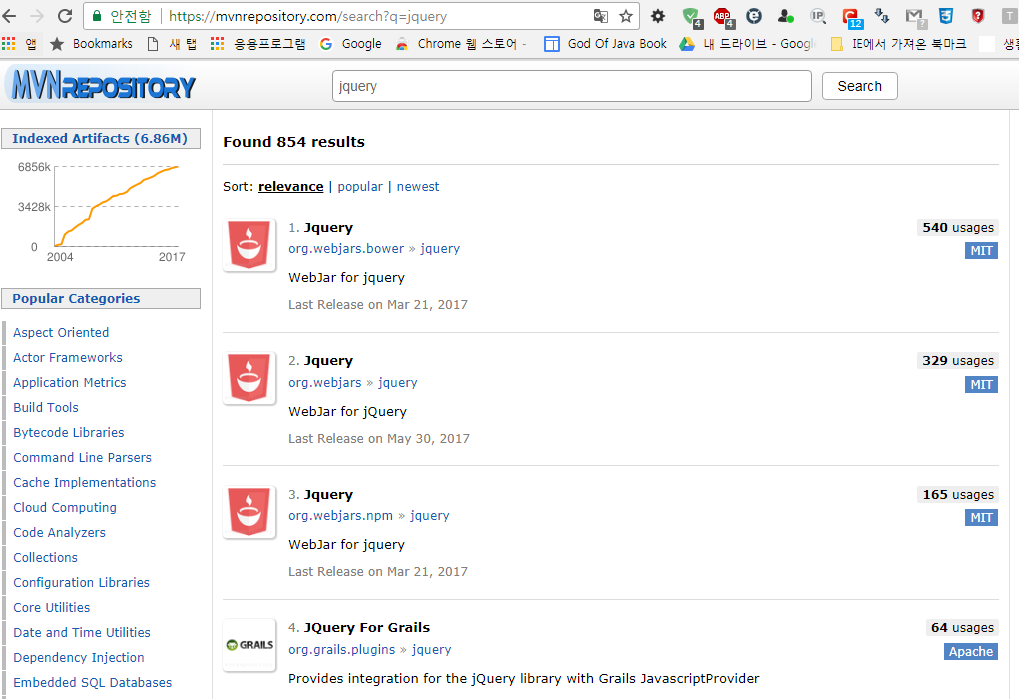Click MIT license tag on first result
The height and width of the screenshot is (699, 1019).
[981, 251]
